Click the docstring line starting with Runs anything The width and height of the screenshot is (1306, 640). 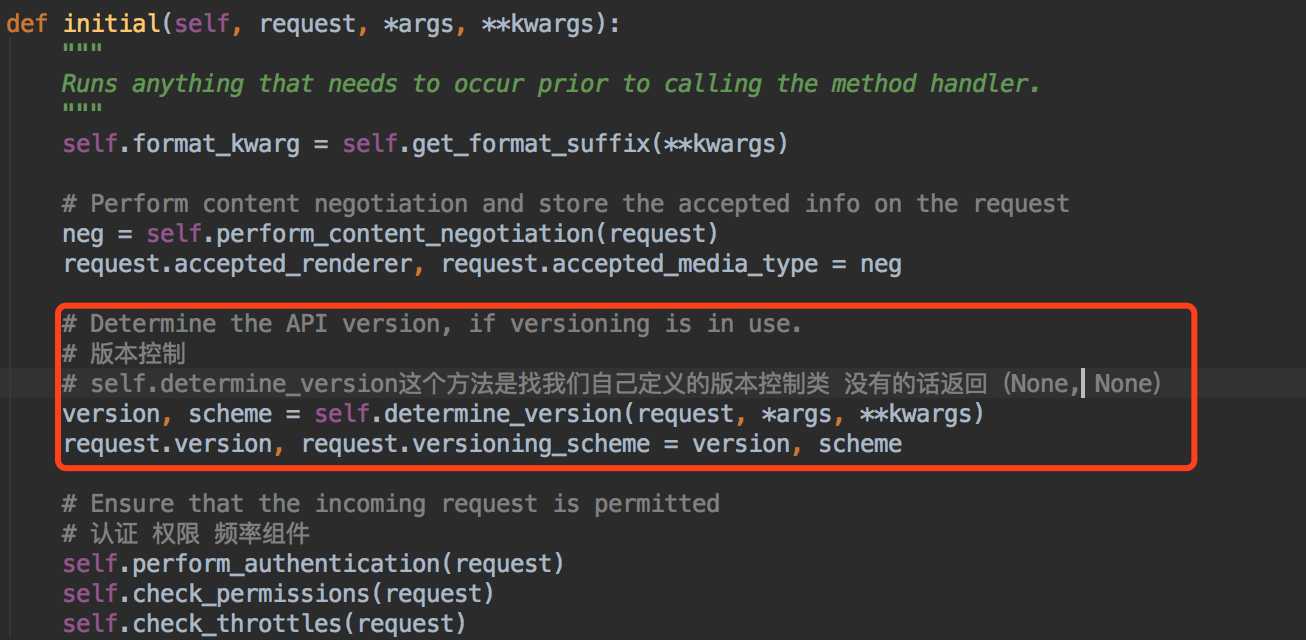[x=551, y=84]
